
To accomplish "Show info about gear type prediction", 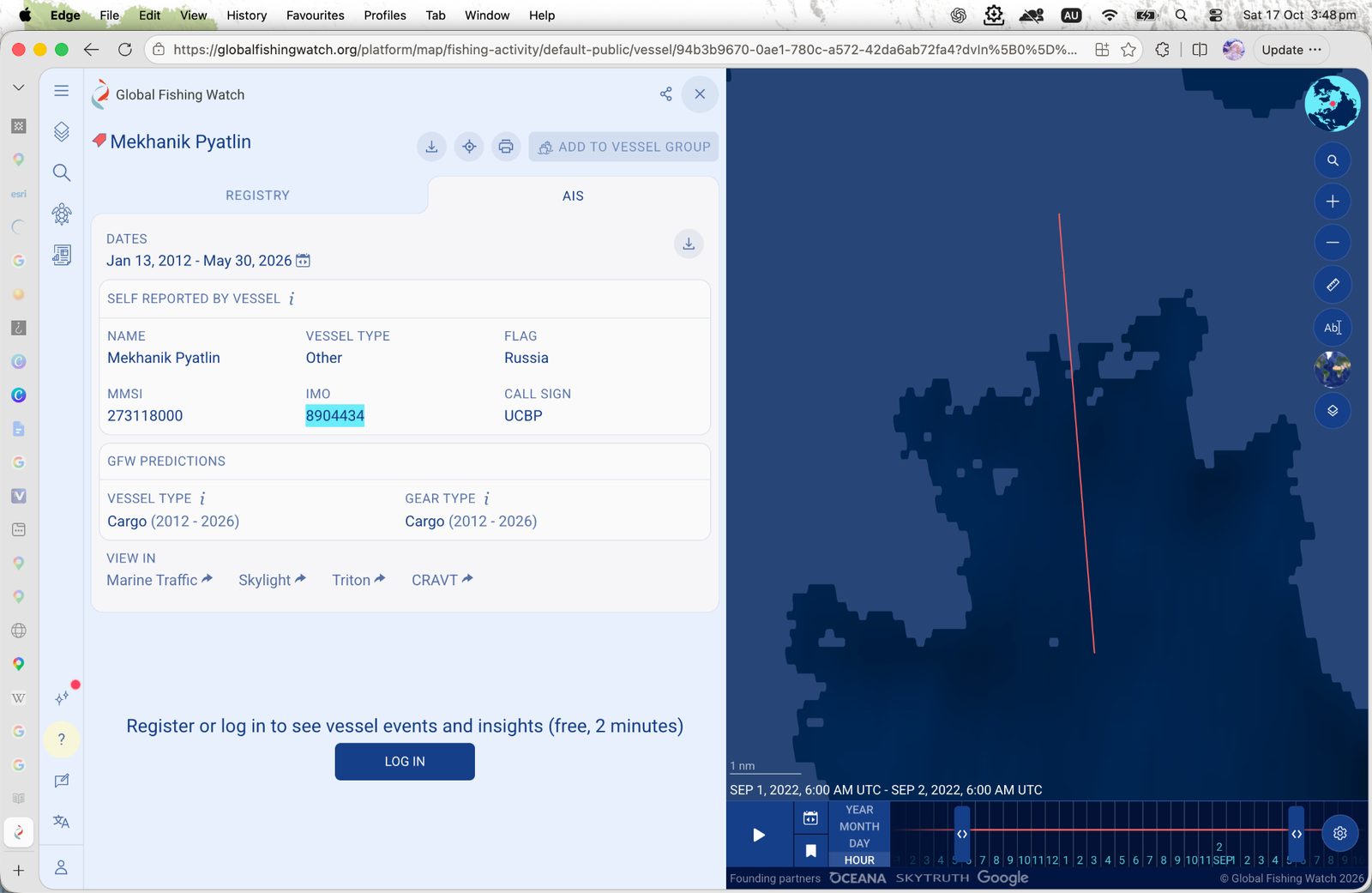I will (x=486, y=498).
